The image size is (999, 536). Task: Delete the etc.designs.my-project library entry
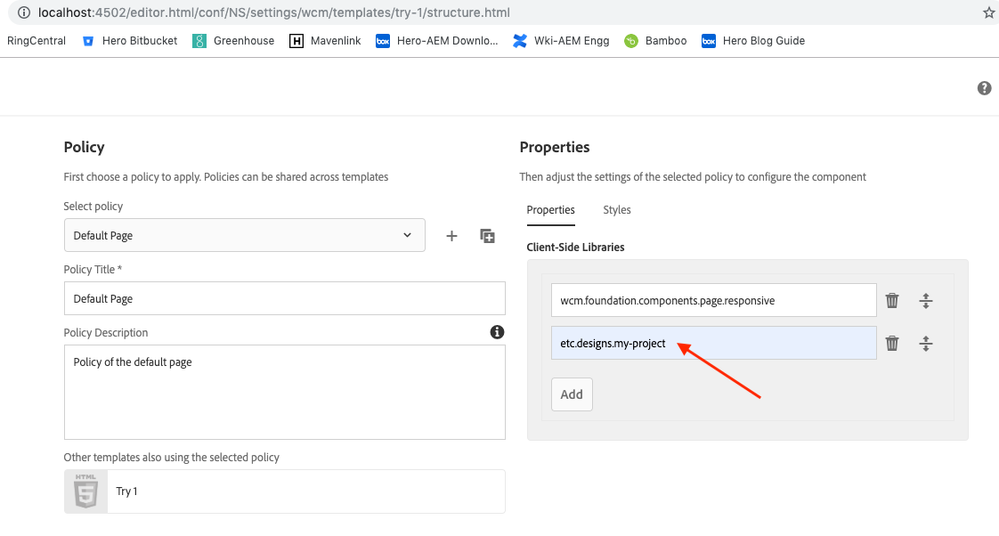pos(892,343)
